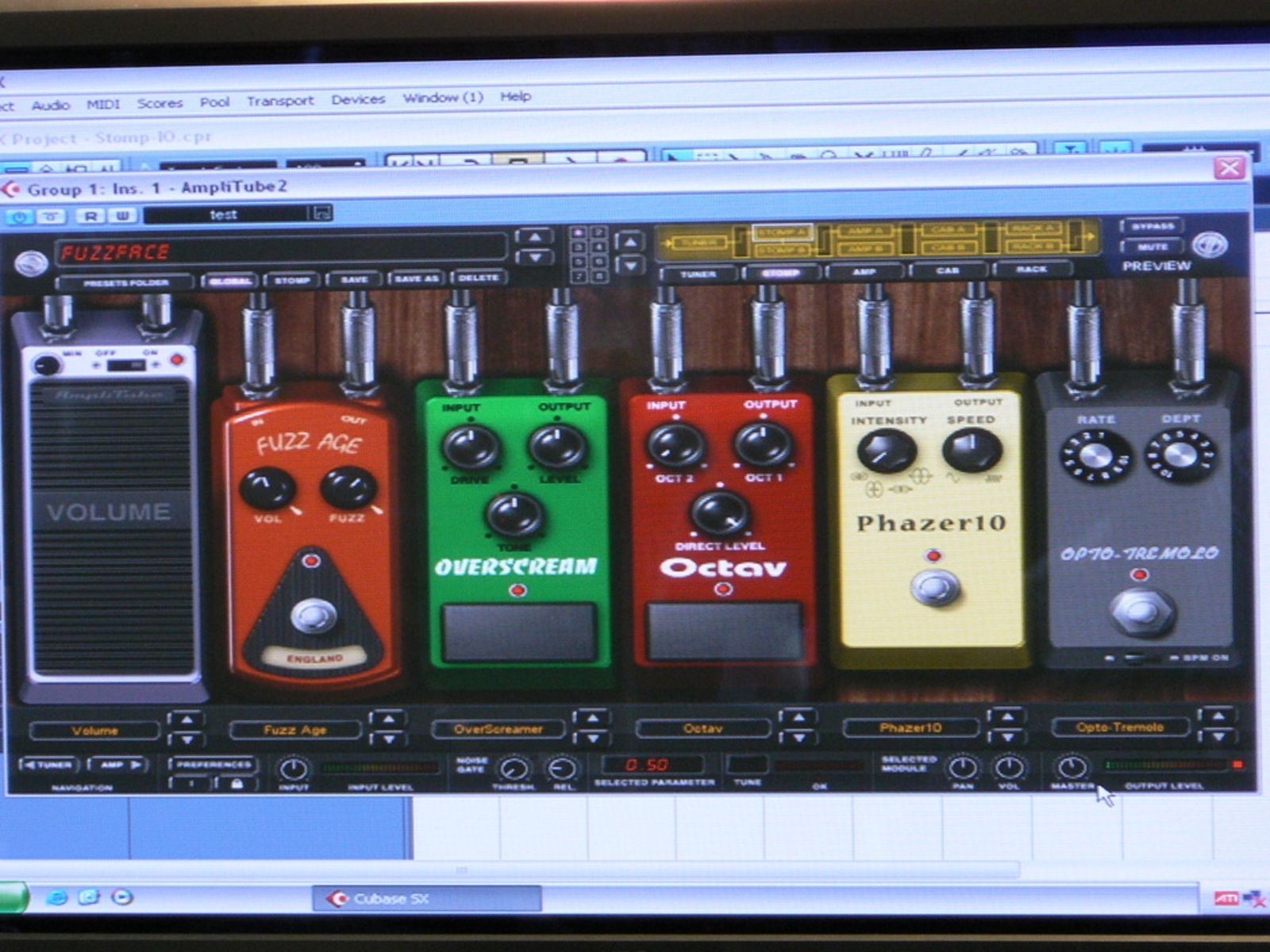Click the IK logo above PREVIEW
Screen dimensions: 1270x952
point(1209,244)
